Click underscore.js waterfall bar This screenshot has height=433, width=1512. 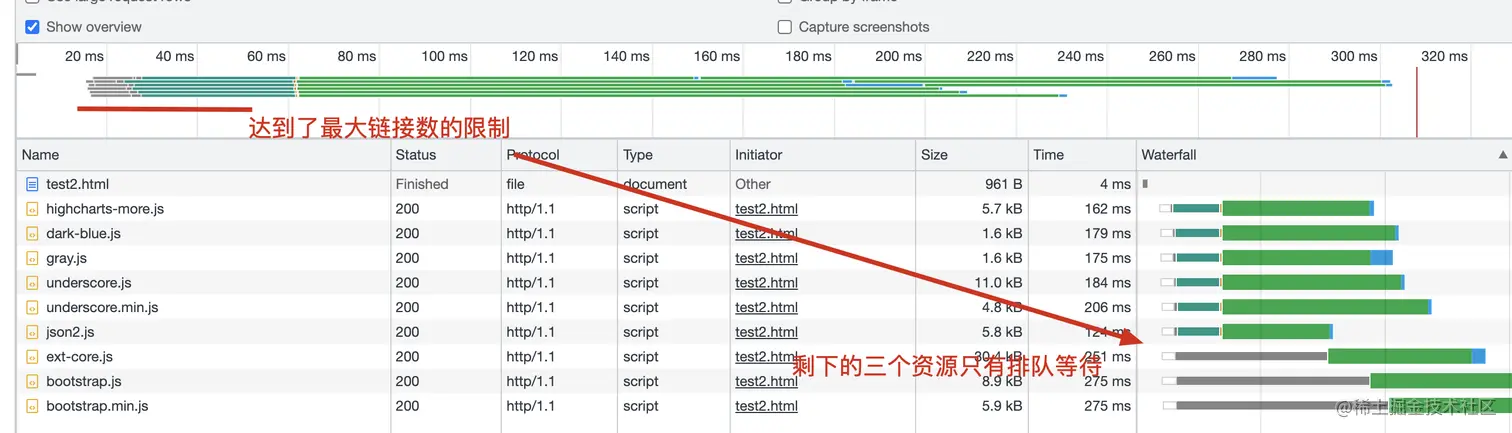[x=1282, y=282]
